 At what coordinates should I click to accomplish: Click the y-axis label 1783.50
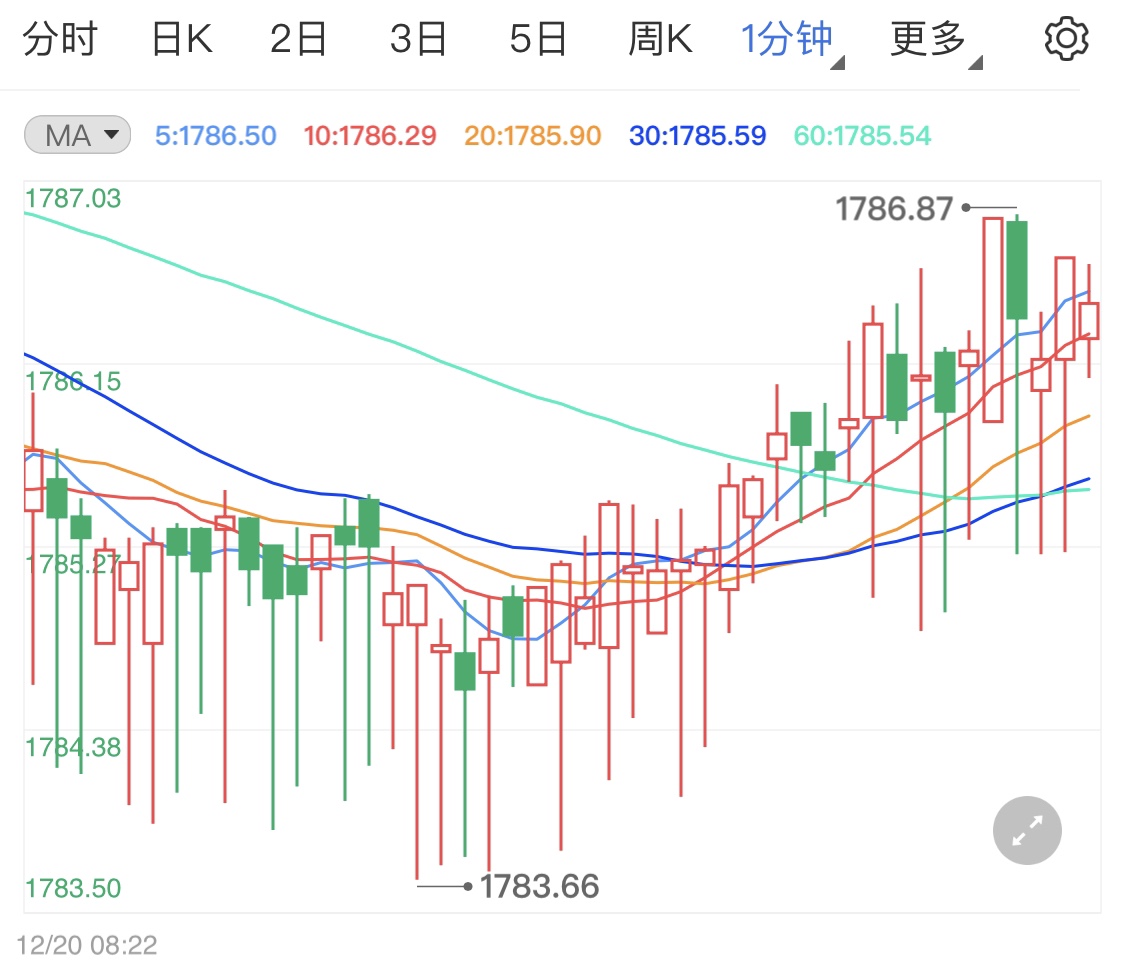[73, 888]
